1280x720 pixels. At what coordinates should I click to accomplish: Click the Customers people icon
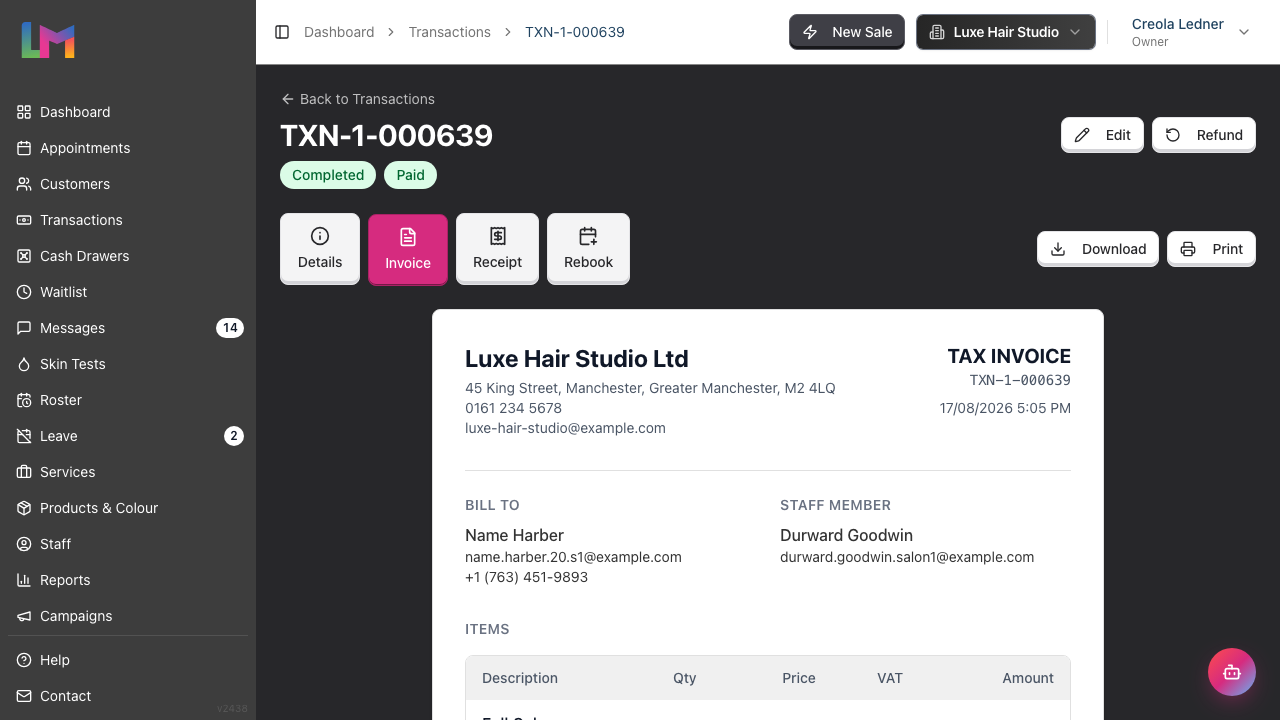24,184
